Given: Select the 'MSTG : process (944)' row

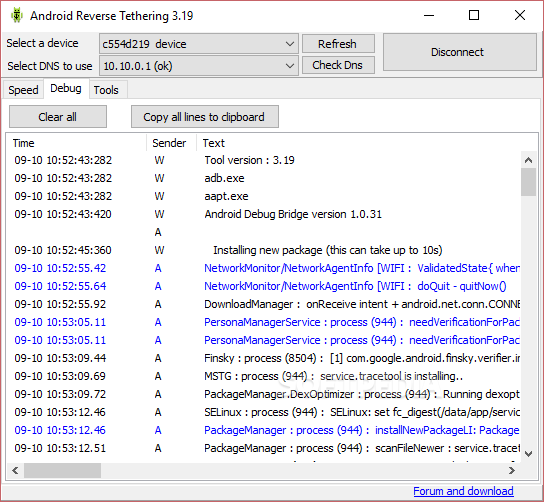Looking at the screenshot, I should pyautogui.click(x=264, y=376).
